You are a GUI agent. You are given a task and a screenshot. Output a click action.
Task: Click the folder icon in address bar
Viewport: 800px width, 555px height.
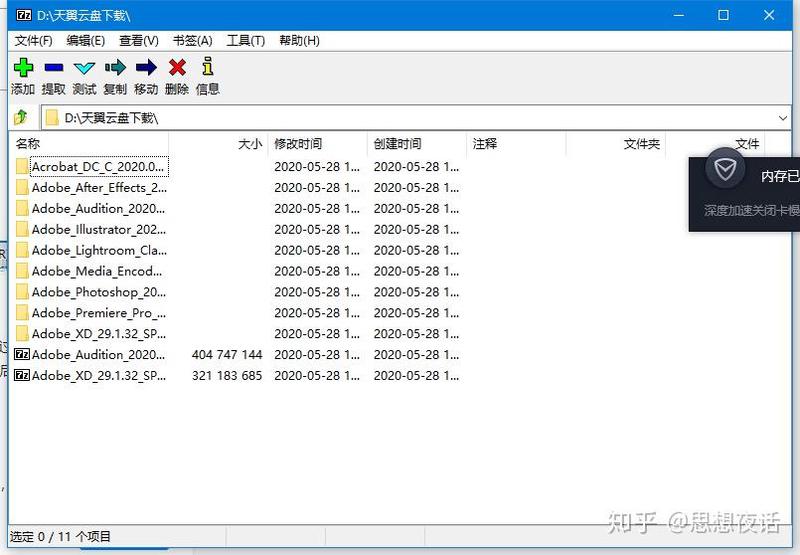(52, 118)
